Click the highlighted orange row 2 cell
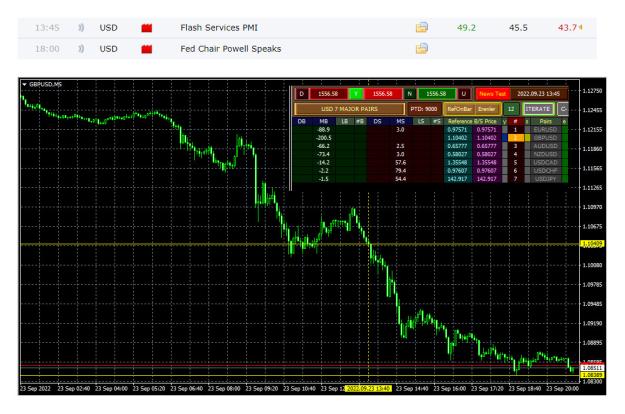This screenshot has width=625, height=414. (x=515, y=138)
